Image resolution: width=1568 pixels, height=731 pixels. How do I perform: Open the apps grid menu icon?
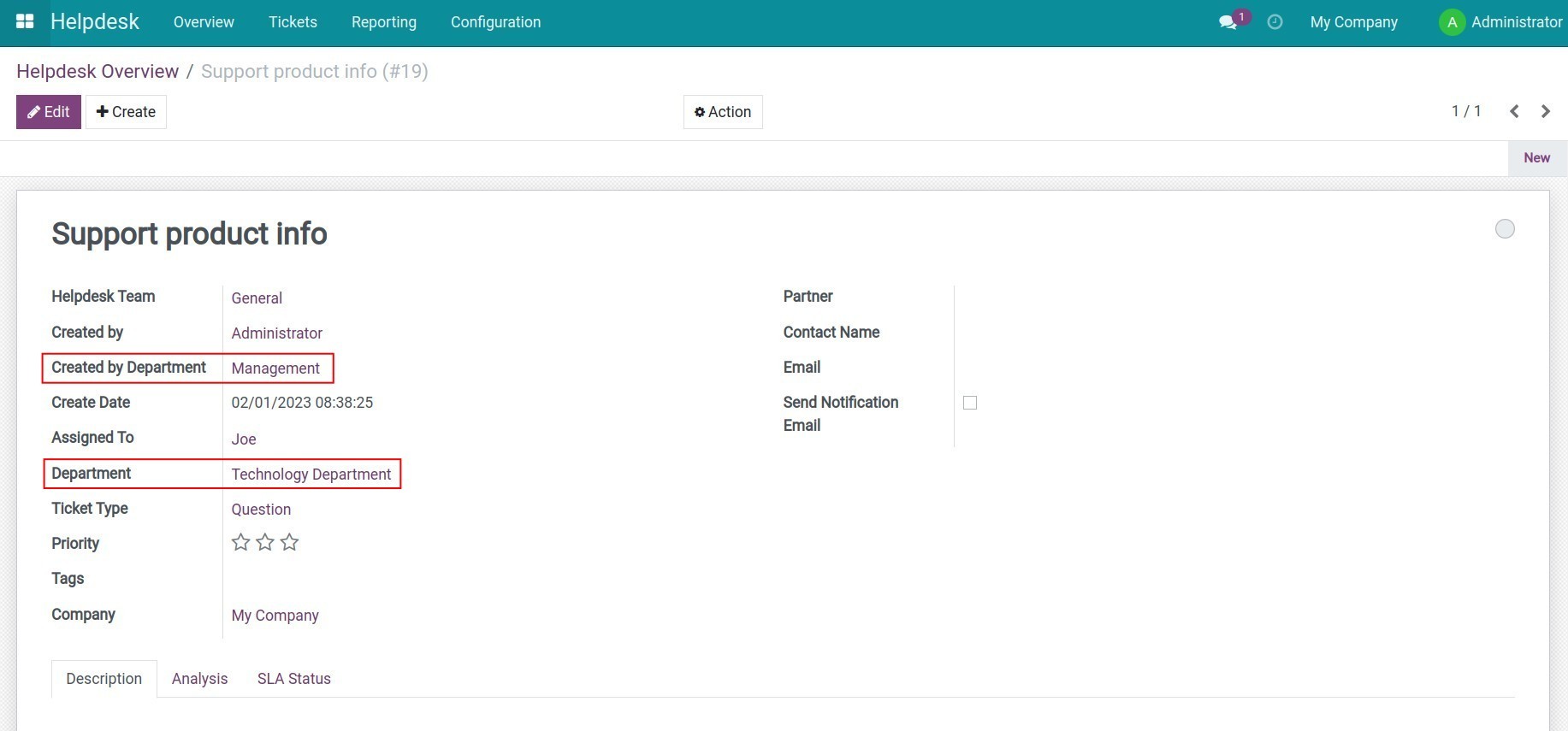25,21
